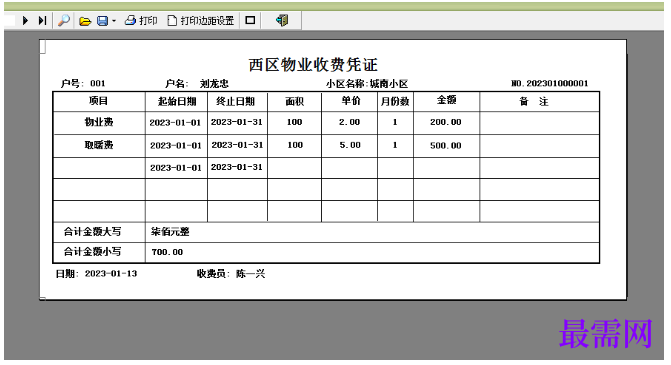The image size is (671, 365).
Task: Select the 备注 column header
Action: click(x=534, y=102)
